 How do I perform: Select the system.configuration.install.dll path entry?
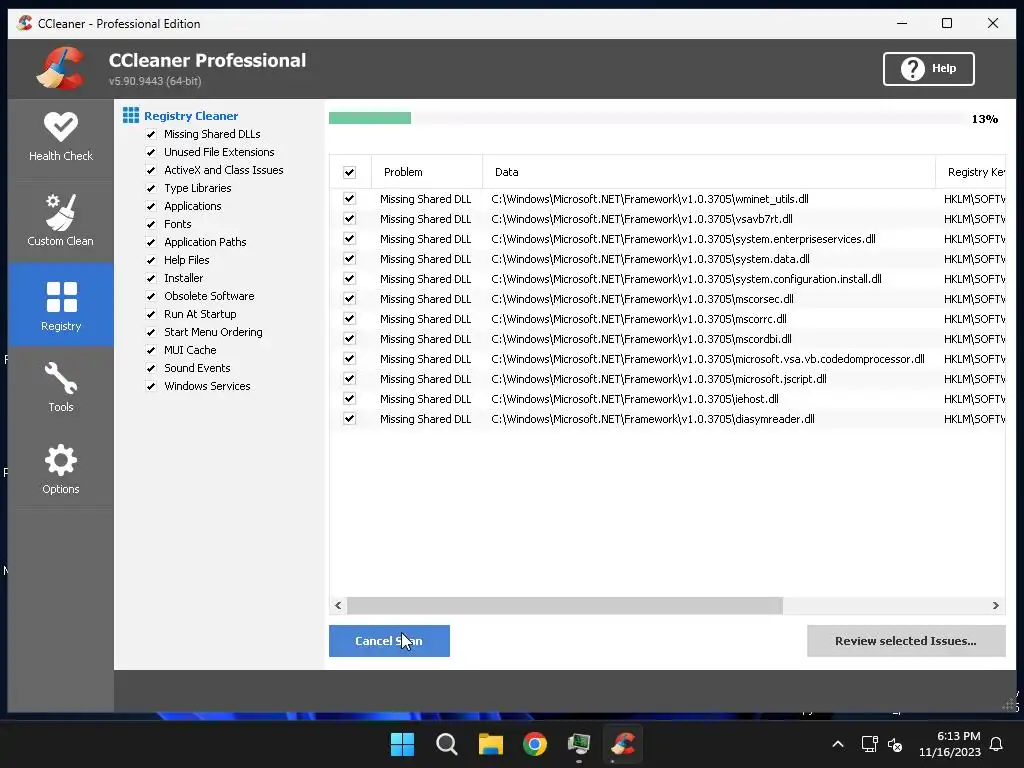tap(686, 279)
